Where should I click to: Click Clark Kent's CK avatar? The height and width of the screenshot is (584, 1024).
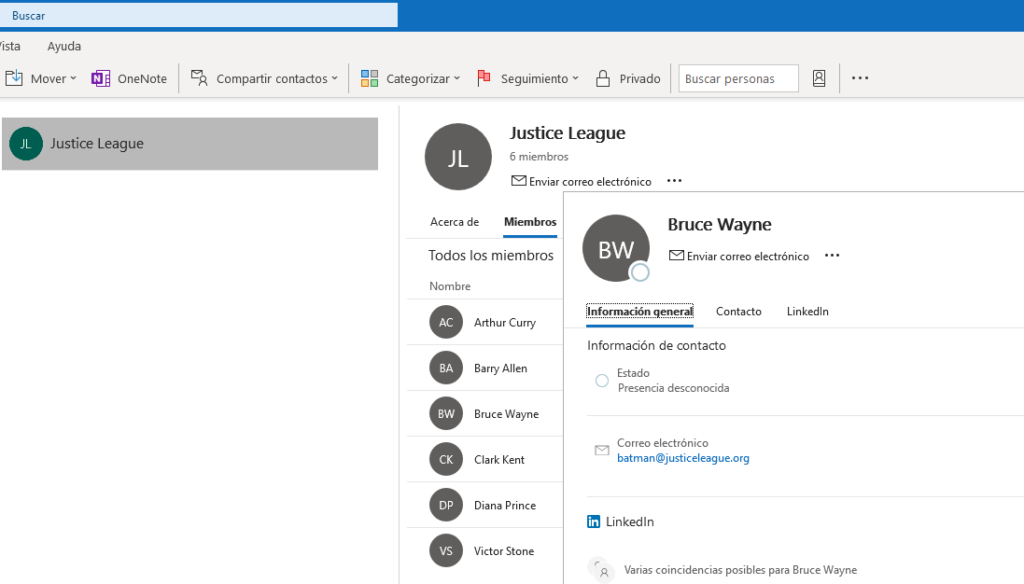(x=446, y=459)
